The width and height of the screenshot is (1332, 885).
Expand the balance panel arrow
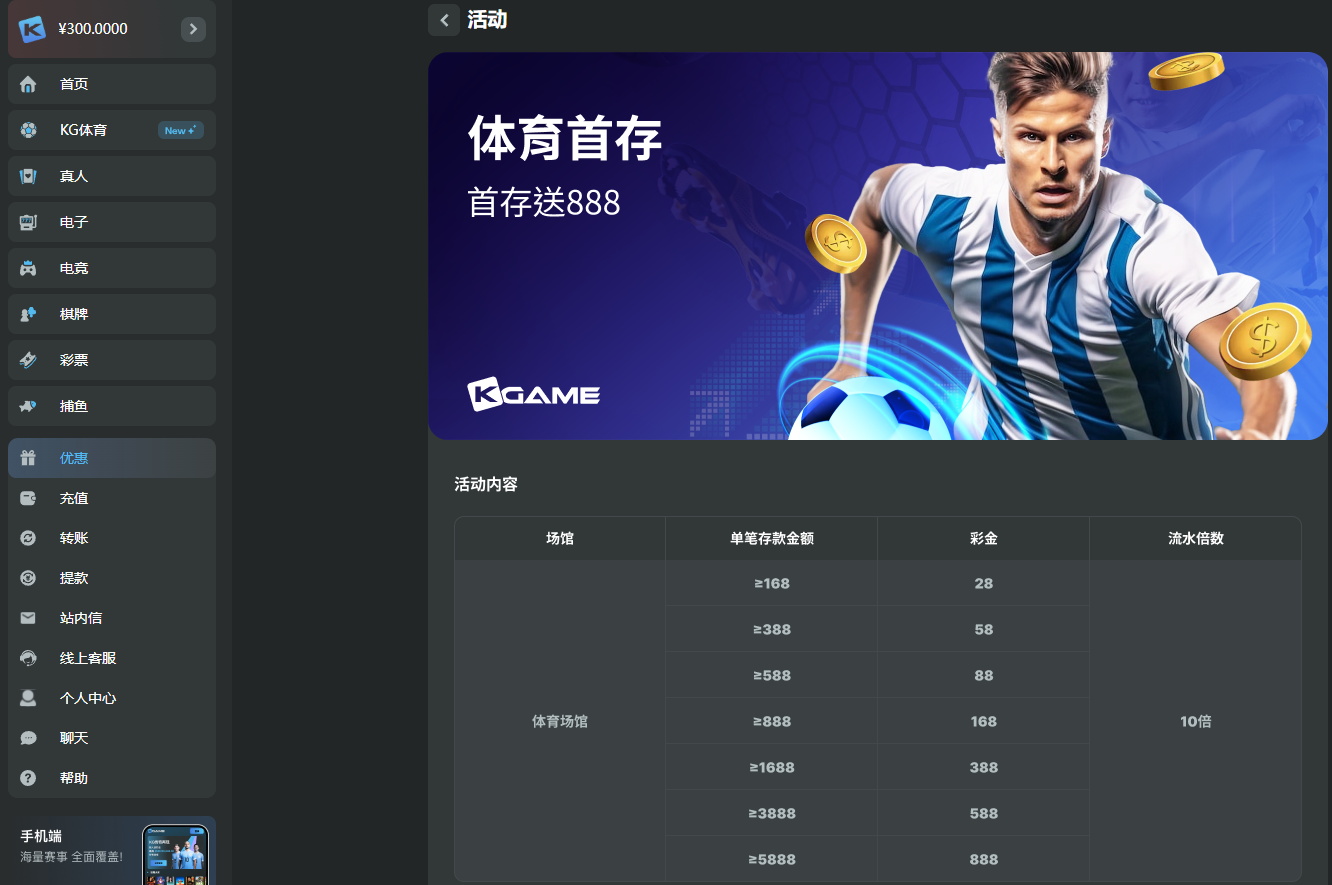click(x=193, y=29)
